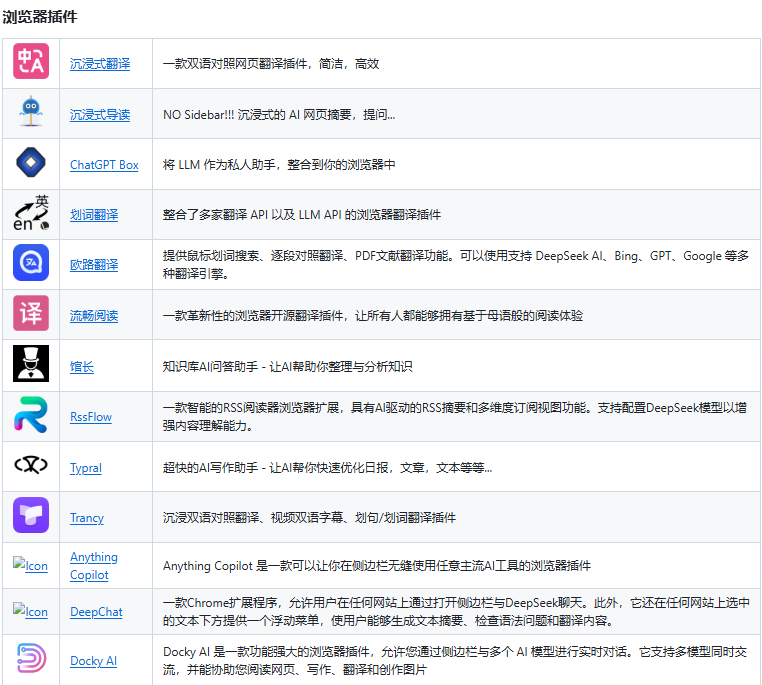Click description Anything Copilot 是一款可以让你
762x685 pixels.
[377, 566]
